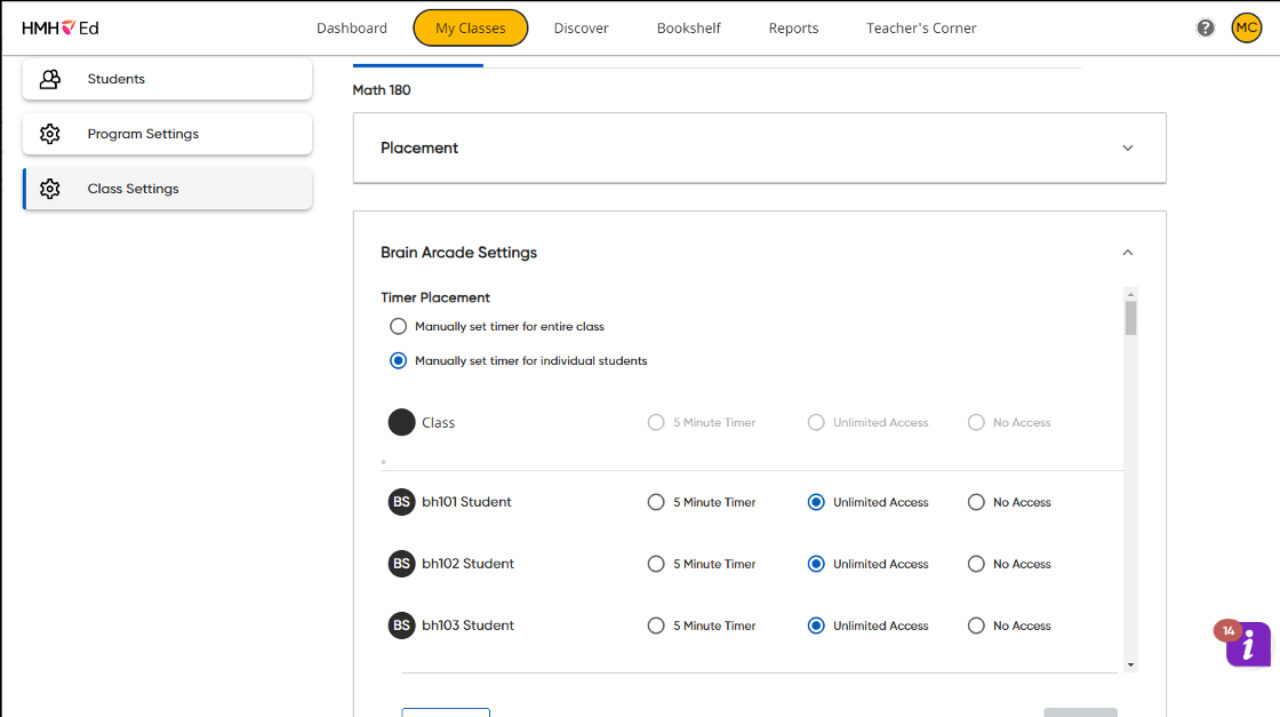1280x717 pixels.
Task: Click the Class row No Access radio
Action: coord(976,423)
